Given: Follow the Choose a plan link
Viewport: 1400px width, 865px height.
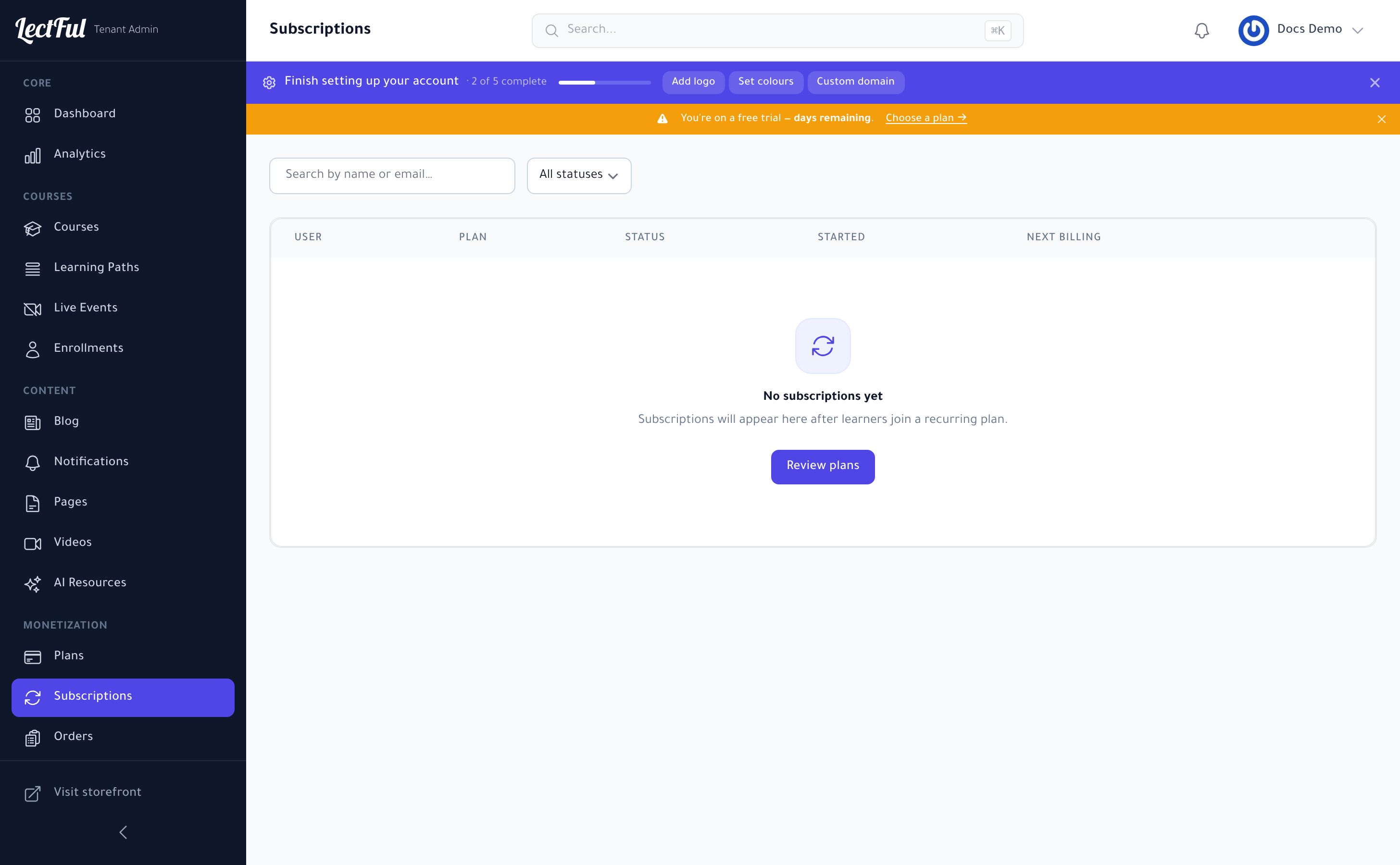Looking at the screenshot, I should (x=925, y=118).
